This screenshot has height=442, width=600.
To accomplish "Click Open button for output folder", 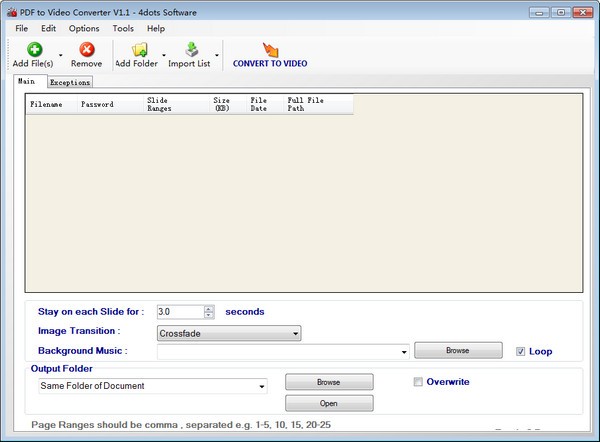I will click(x=329, y=403).
